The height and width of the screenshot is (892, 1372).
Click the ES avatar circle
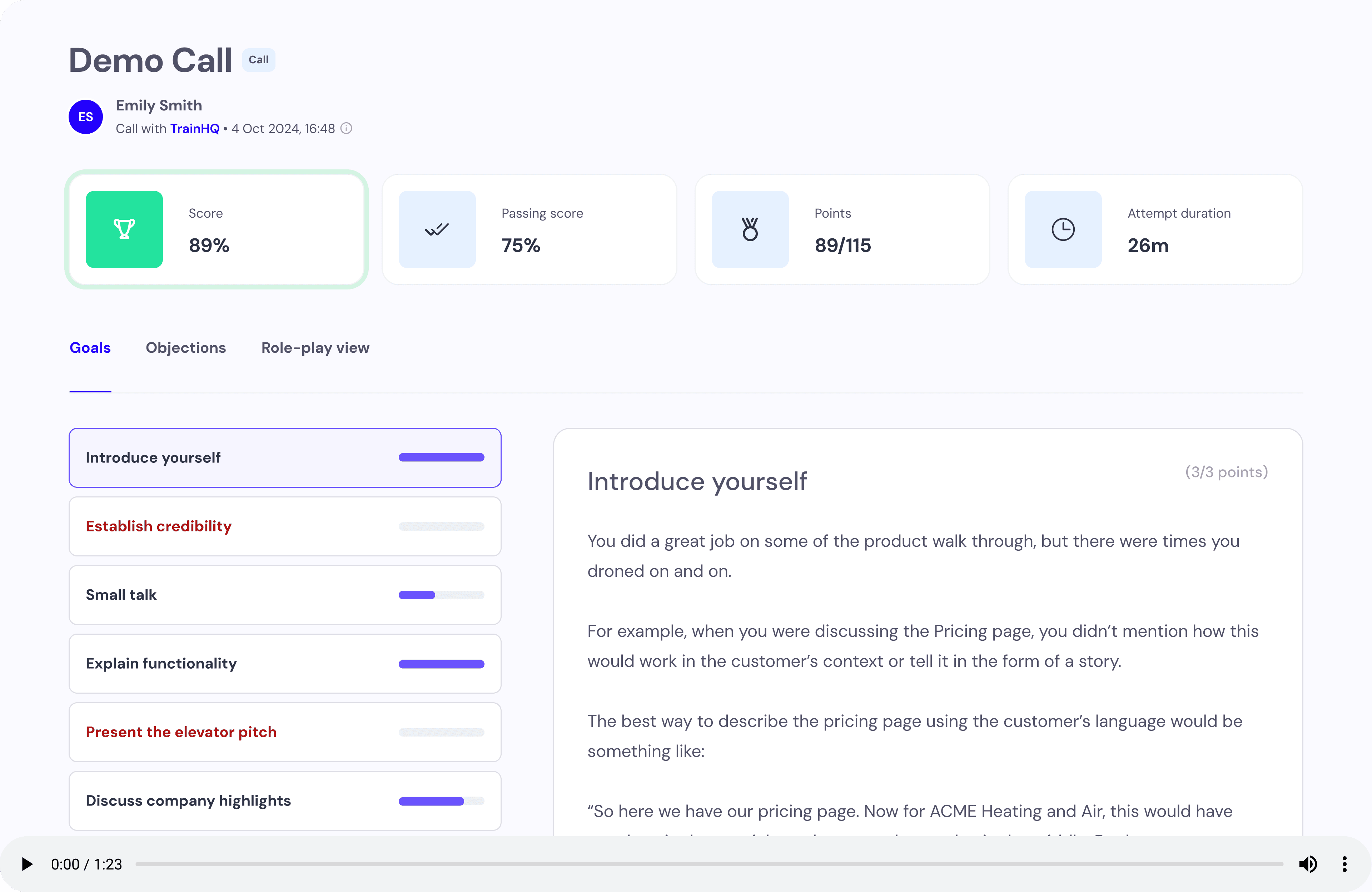point(86,117)
